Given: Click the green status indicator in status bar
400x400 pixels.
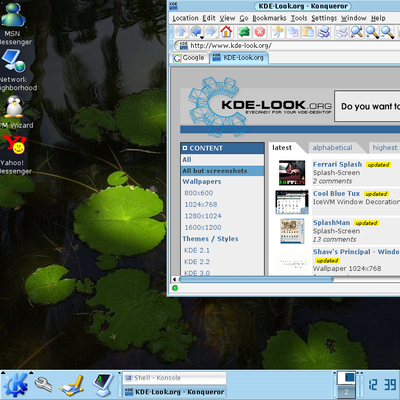Looking at the screenshot, I should 175,288.
